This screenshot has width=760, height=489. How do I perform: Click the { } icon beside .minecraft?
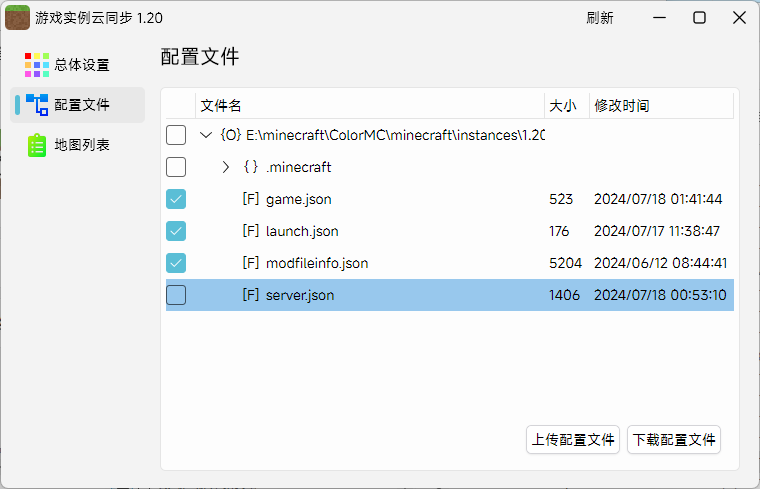pos(251,167)
